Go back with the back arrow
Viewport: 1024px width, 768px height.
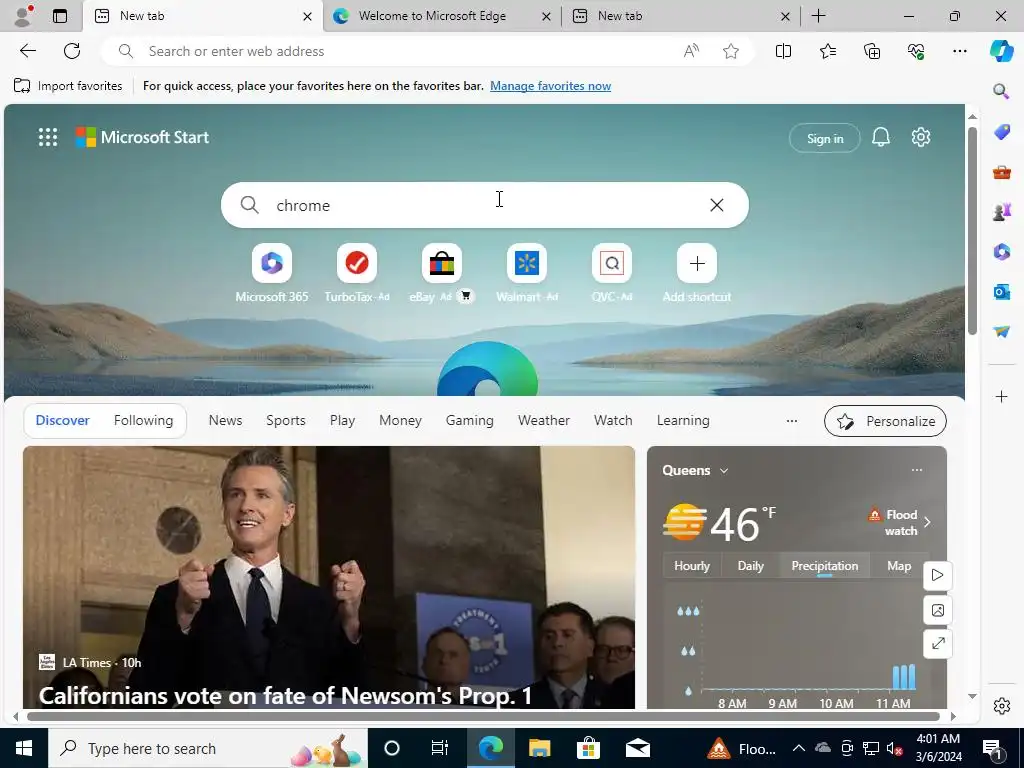(x=27, y=51)
